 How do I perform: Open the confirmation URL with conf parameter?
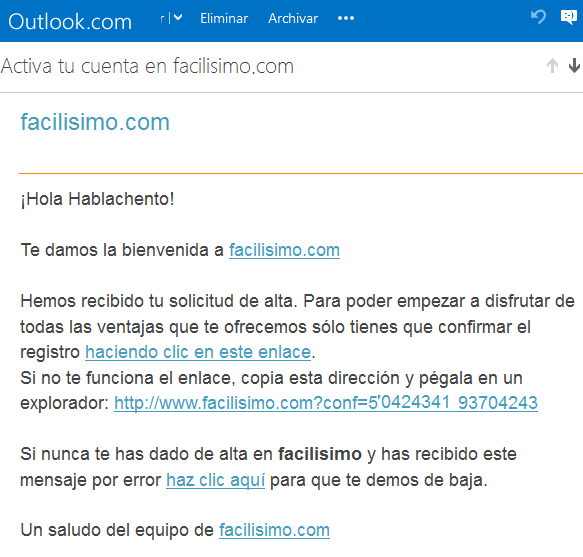pyautogui.click(x=326, y=403)
